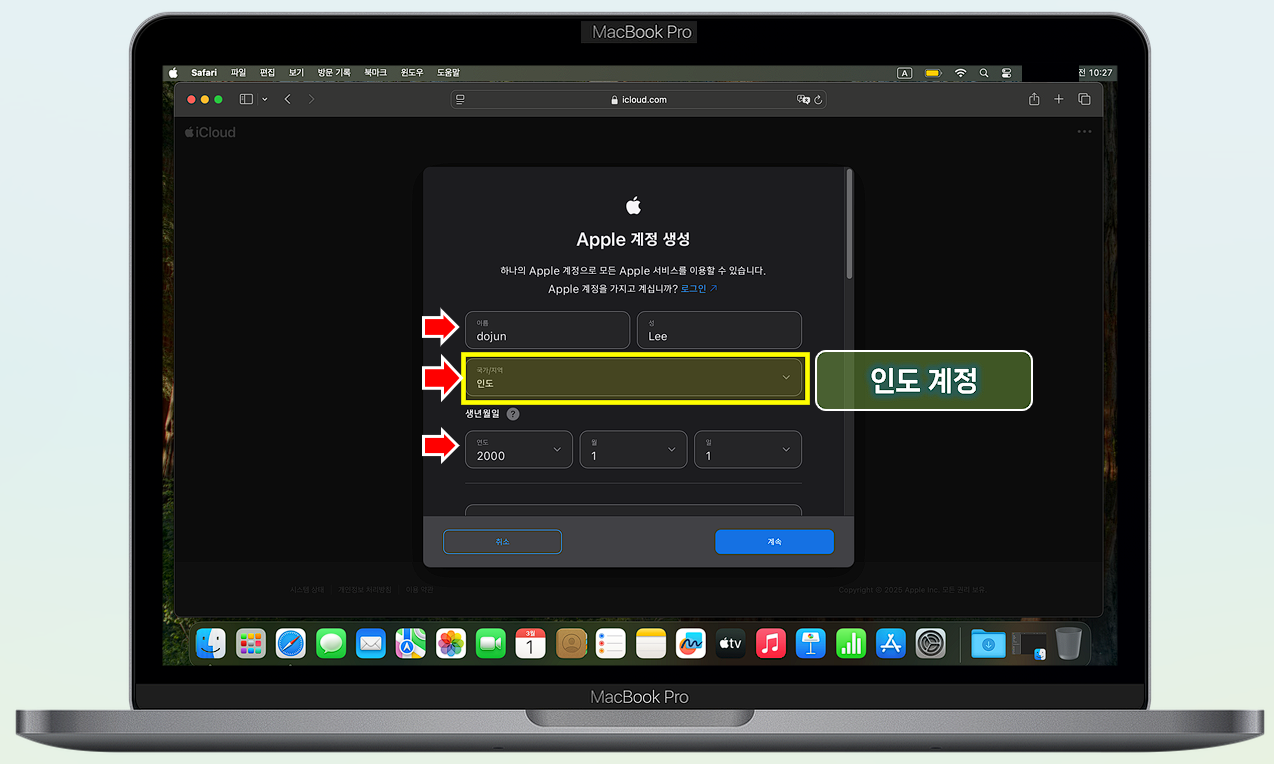Launch Apple TV from the dock

(x=730, y=643)
